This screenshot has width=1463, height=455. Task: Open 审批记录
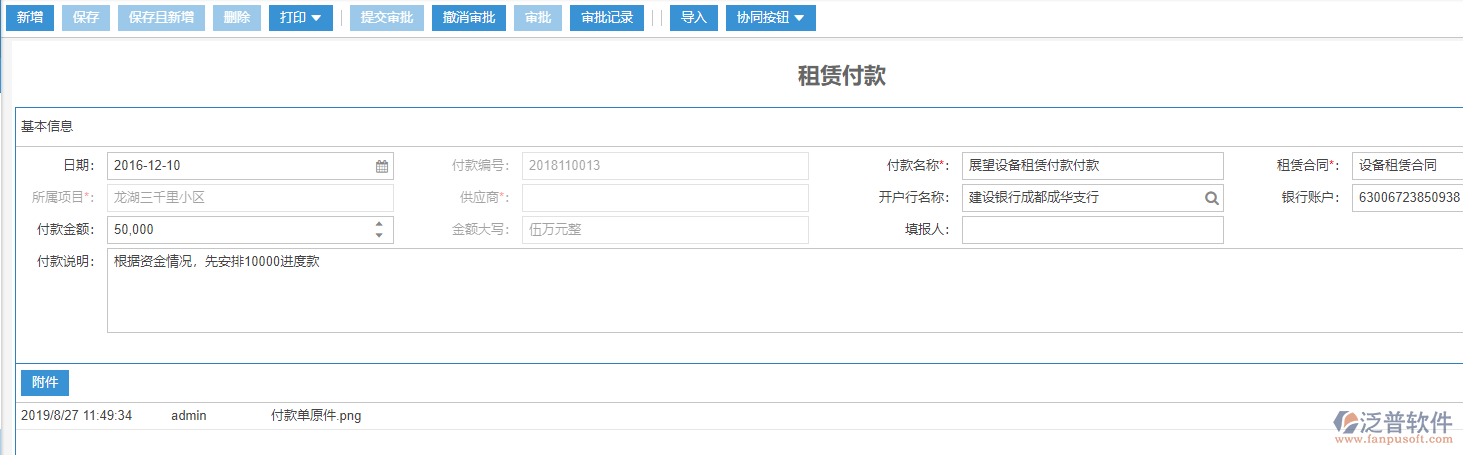[x=607, y=18]
